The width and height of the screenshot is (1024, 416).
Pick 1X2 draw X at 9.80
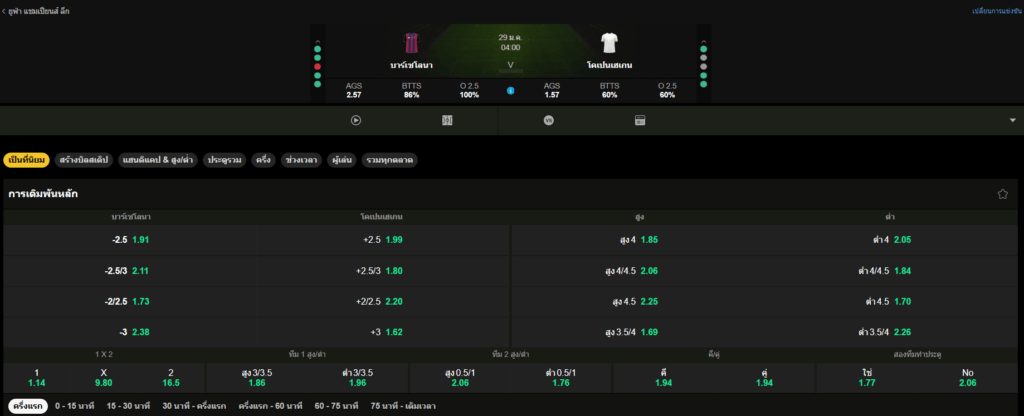(x=105, y=378)
